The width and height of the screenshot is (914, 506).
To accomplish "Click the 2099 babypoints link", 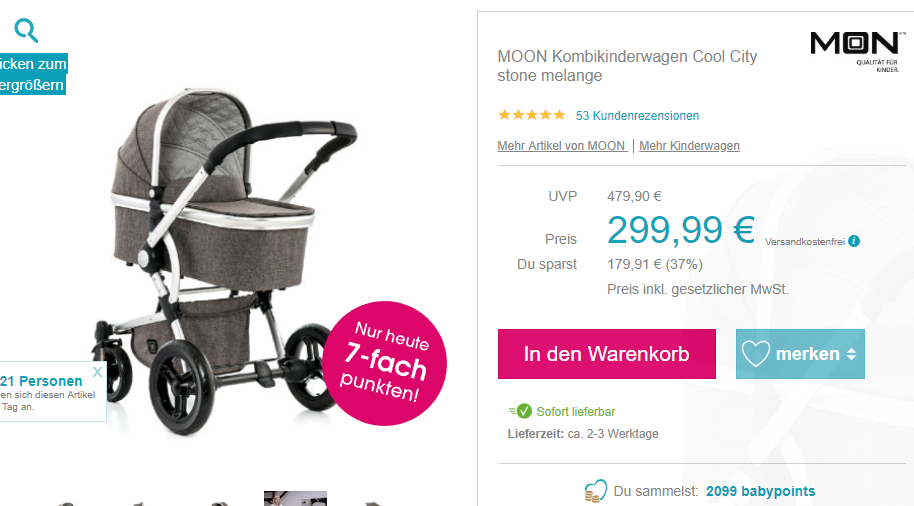I will click(761, 491).
